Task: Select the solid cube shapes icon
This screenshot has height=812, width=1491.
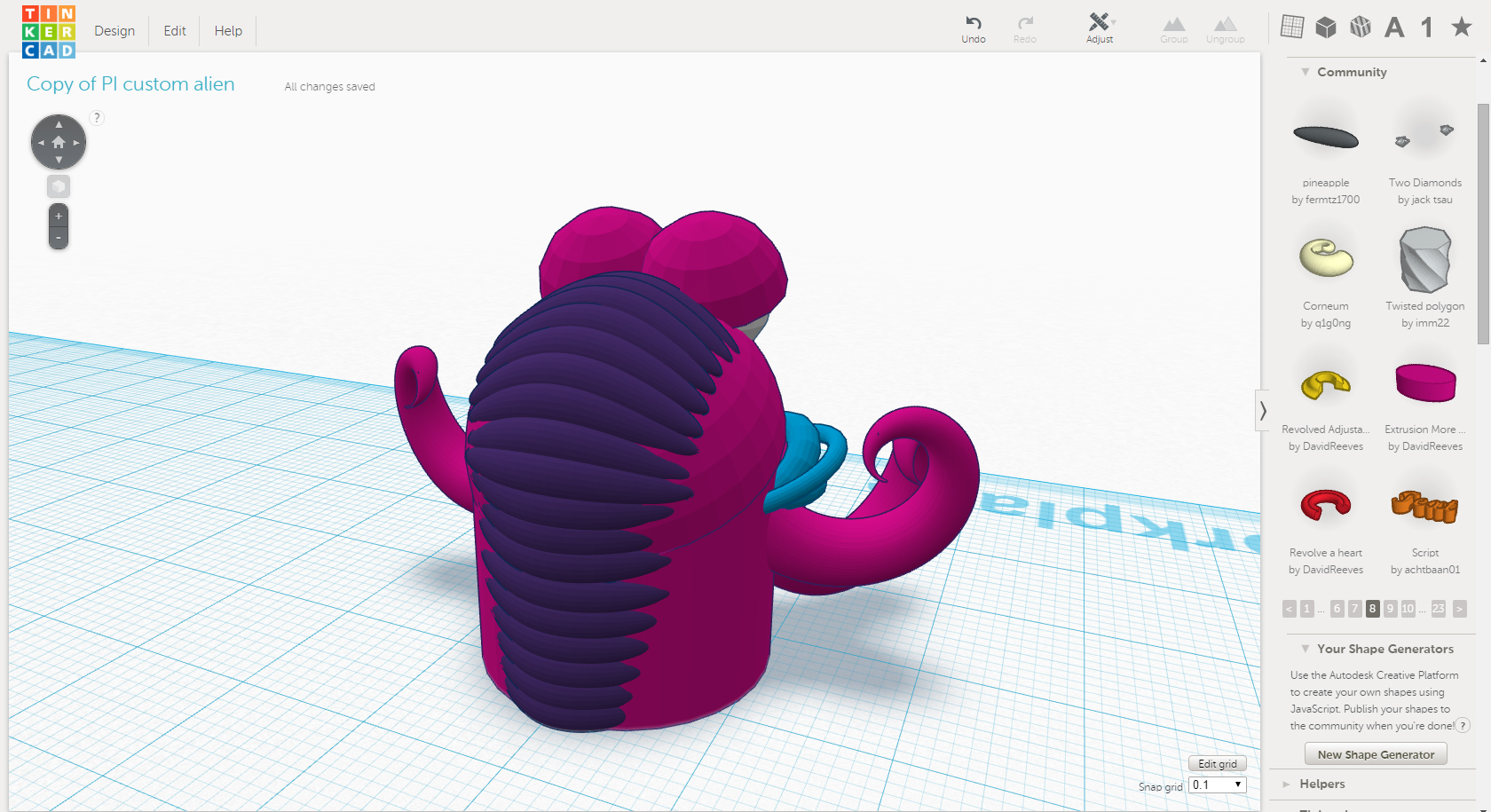Action: tap(1326, 28)
